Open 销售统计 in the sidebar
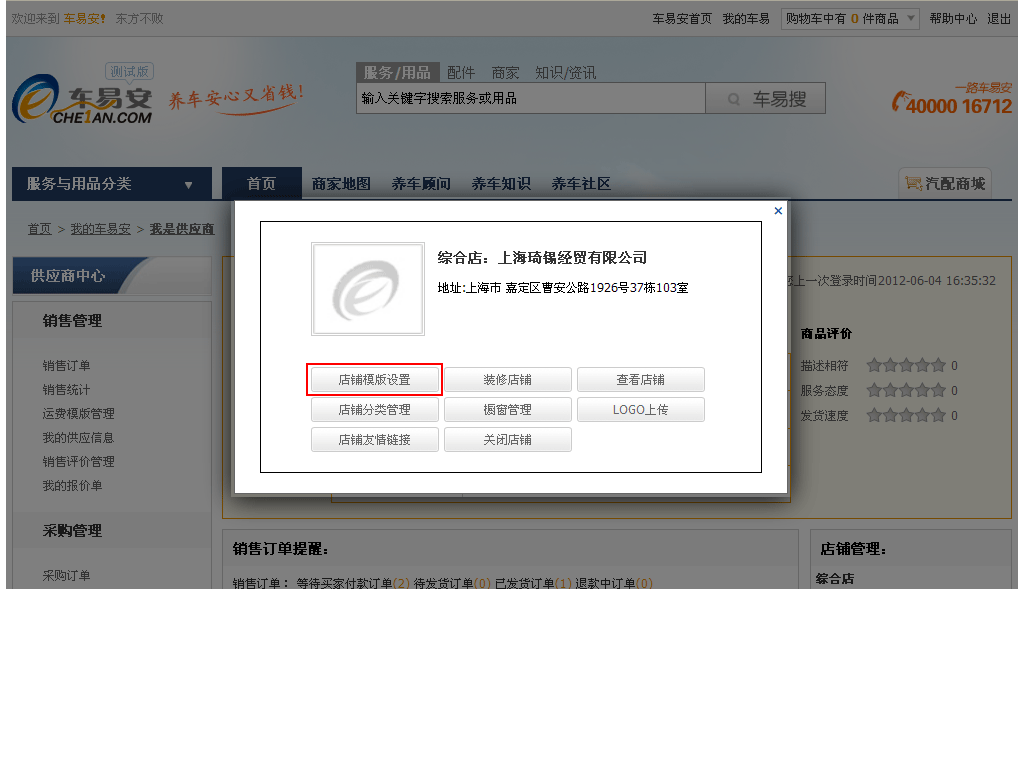1023x778 pixels. (x=67, y=390)
